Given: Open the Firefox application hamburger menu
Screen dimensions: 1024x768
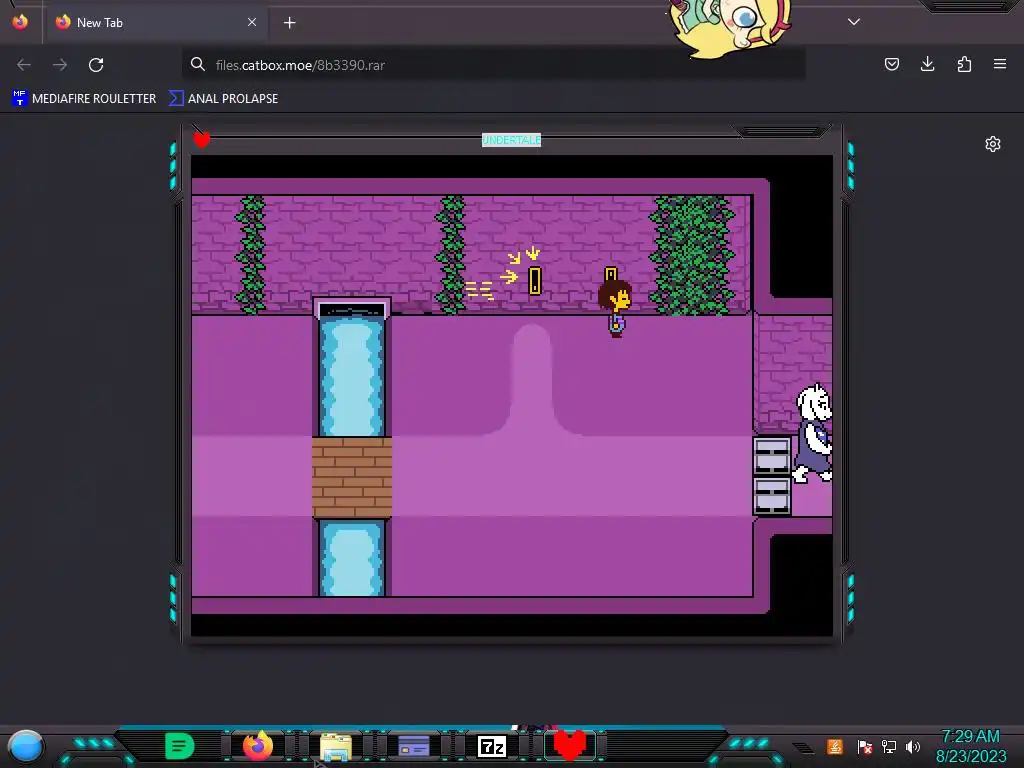Looking at the screenshot, I should pos(1000,64).
